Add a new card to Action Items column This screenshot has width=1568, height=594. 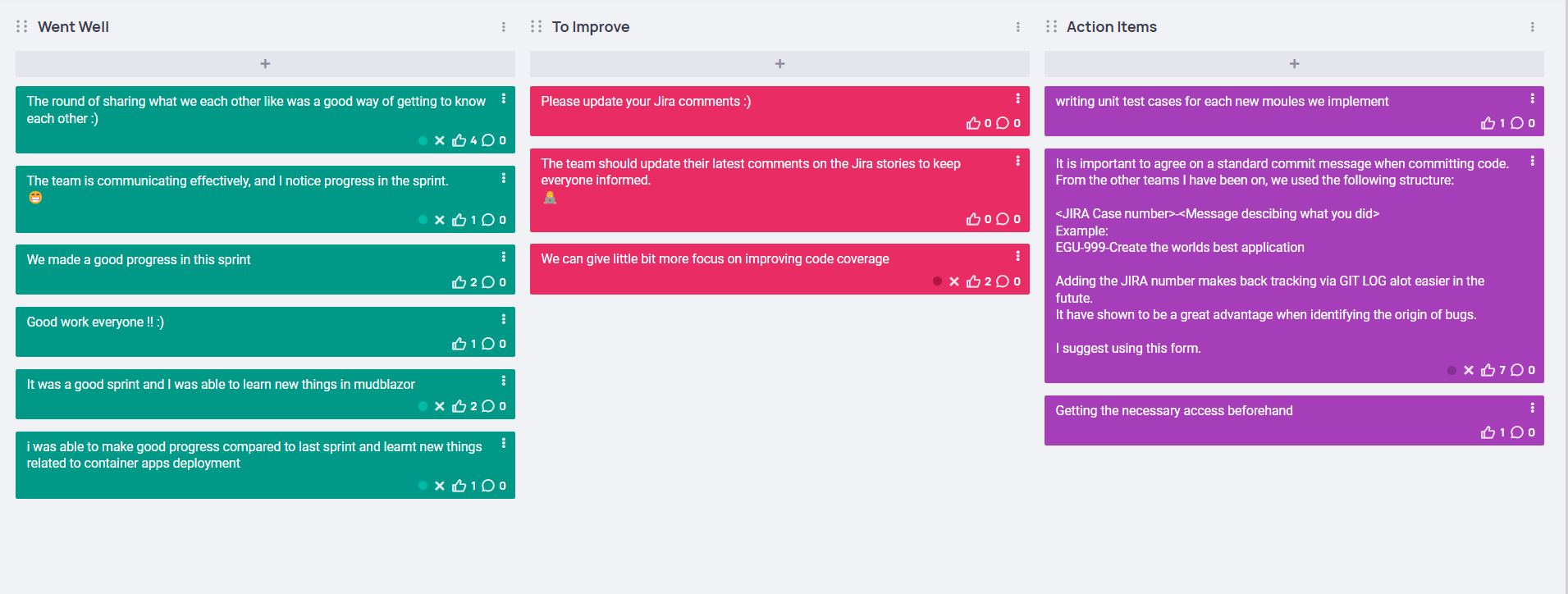click(1294, 64)
